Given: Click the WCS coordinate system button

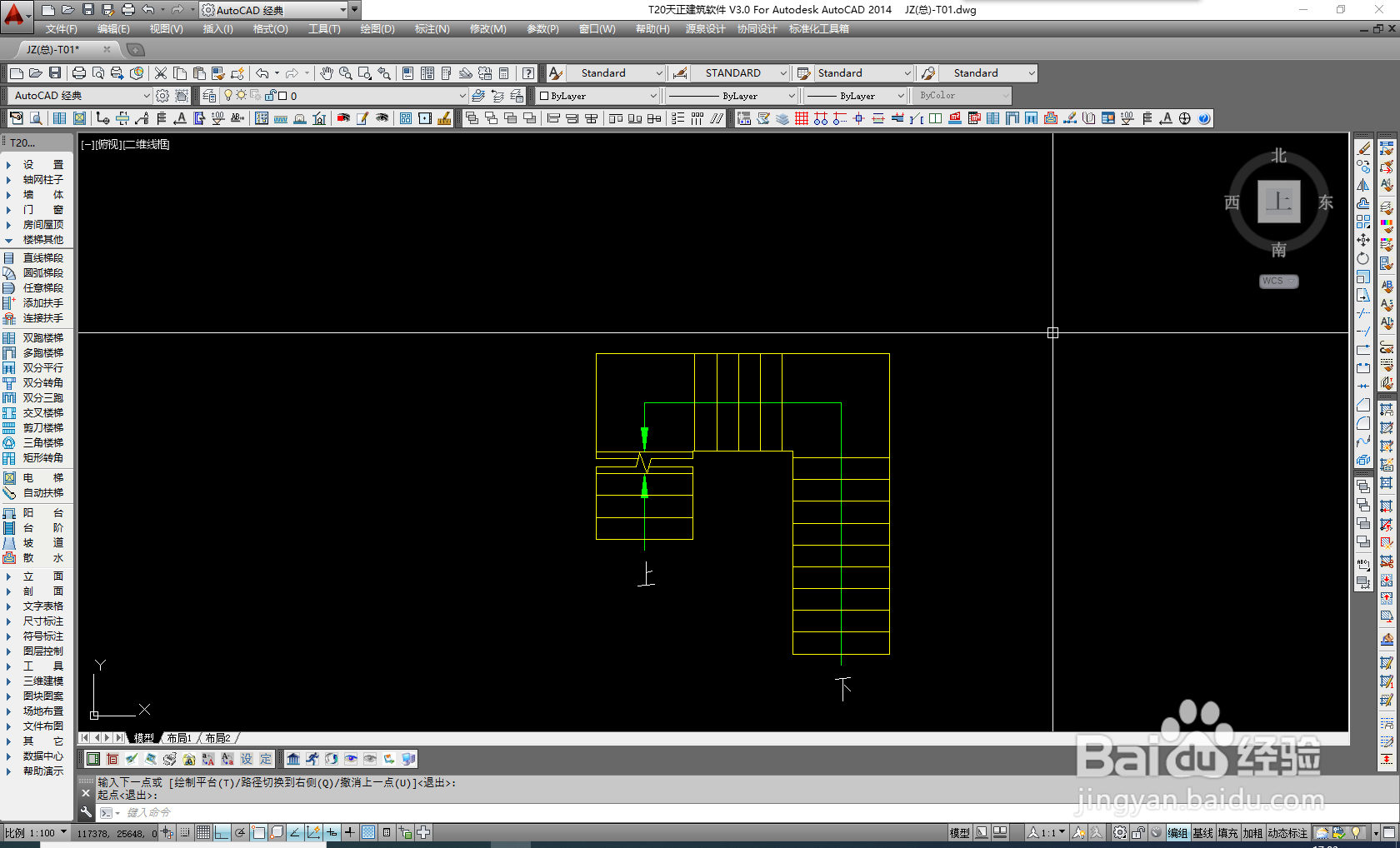Looking at the screenshot, I should pos(1278,282).
